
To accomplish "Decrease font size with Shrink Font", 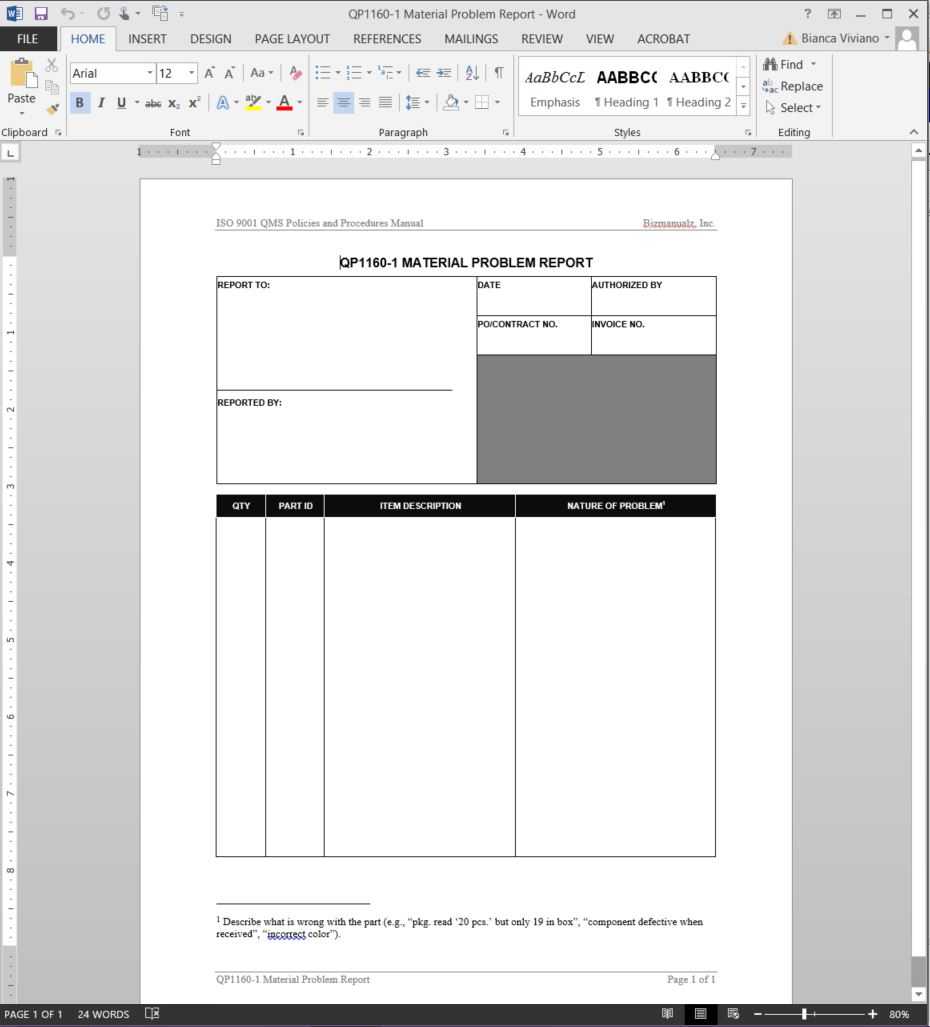I will pyautogui.click(x=229, y=73).
